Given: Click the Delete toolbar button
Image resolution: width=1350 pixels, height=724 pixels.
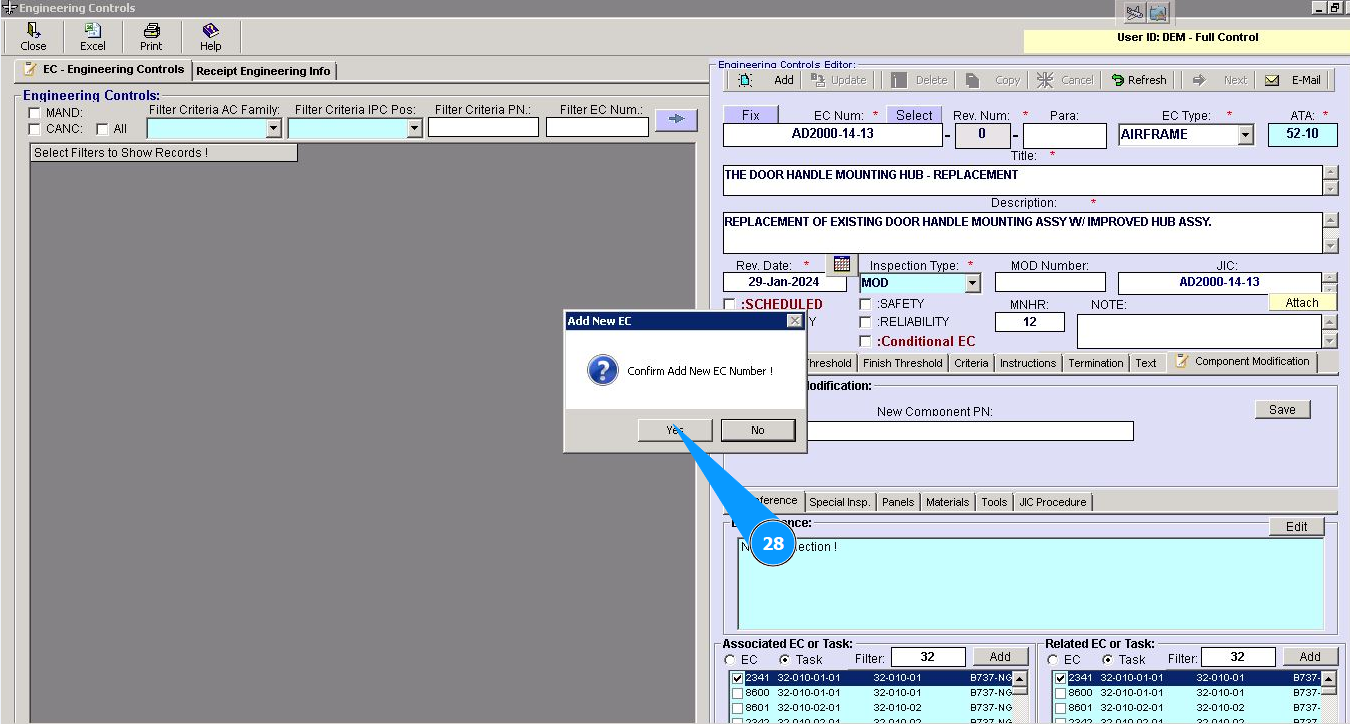Looking at the screenshot, I should pyautogui.click(x=920, y=80).
